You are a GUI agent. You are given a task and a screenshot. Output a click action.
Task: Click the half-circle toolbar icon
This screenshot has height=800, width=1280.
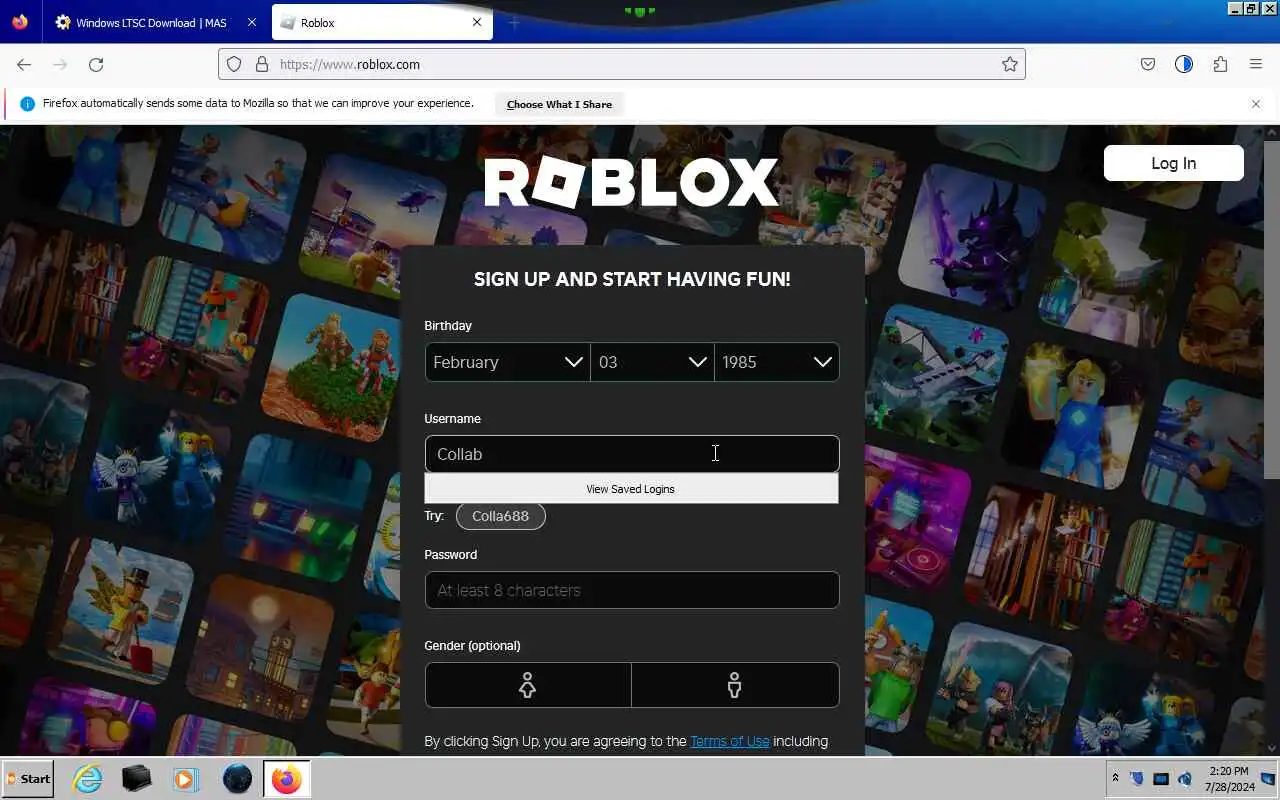click(1184, 64)
